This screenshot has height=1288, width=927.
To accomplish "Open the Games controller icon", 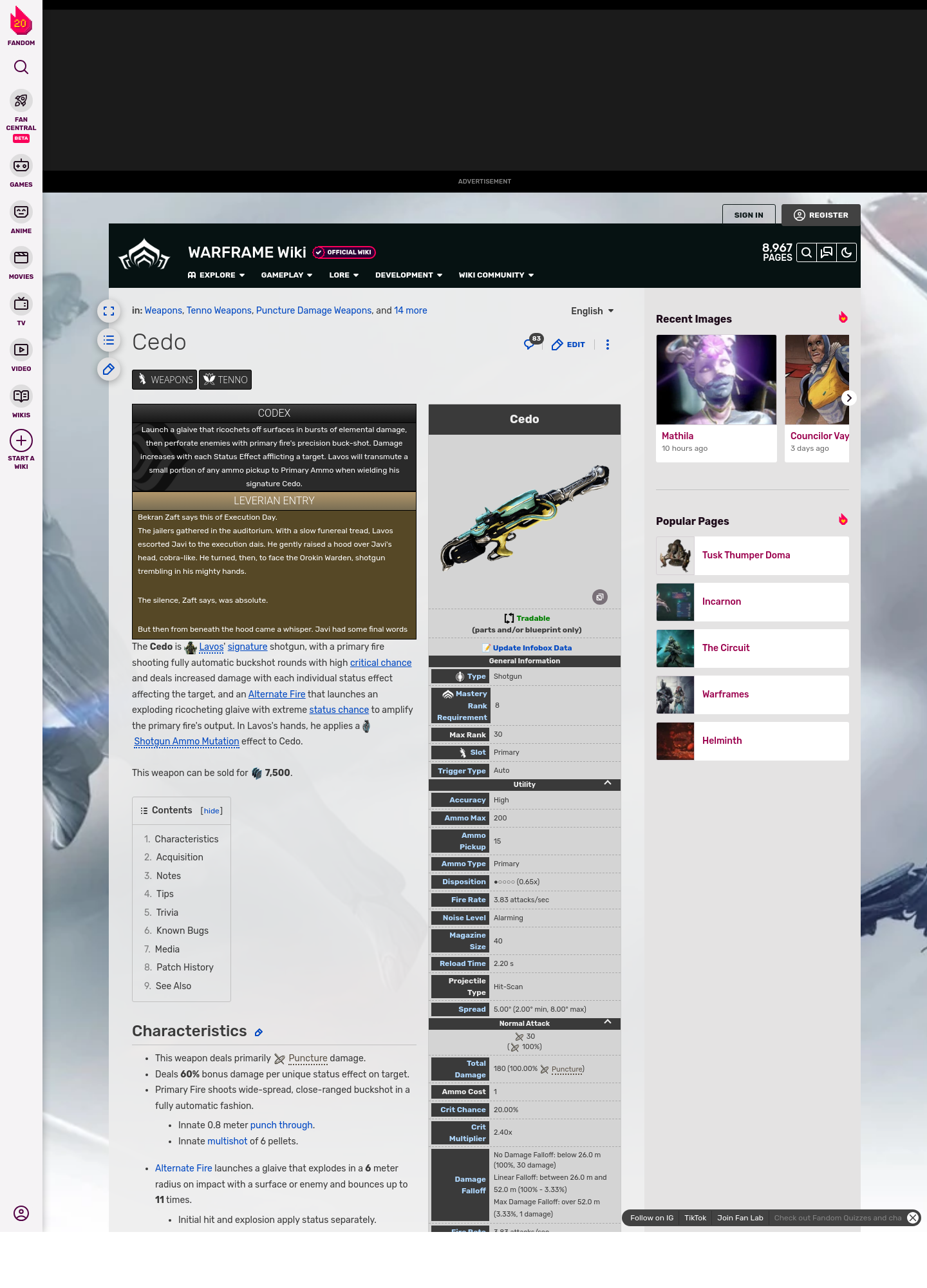I will click(21, 166).
